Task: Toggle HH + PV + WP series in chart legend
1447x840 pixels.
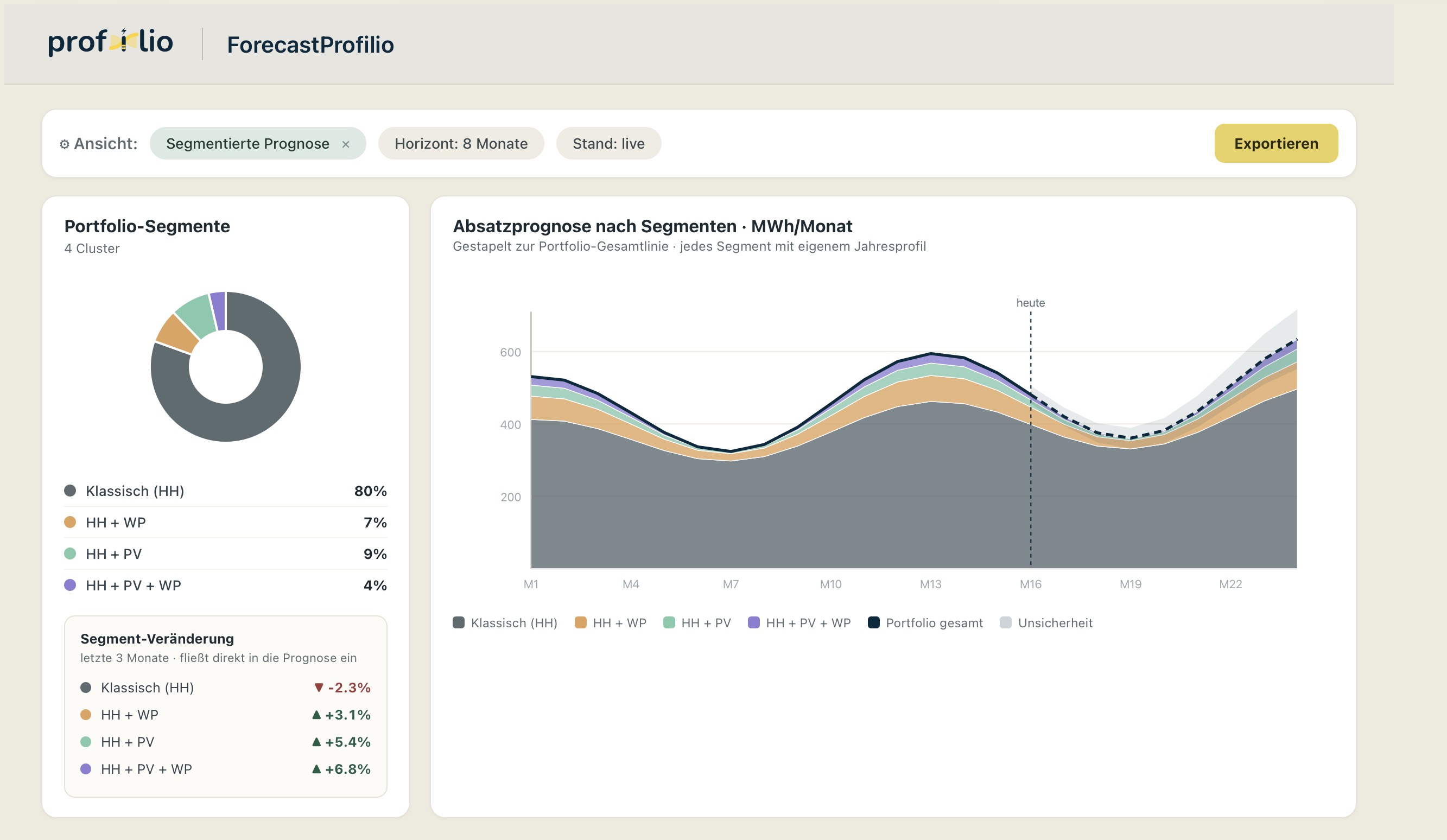Action: point(799,623)
